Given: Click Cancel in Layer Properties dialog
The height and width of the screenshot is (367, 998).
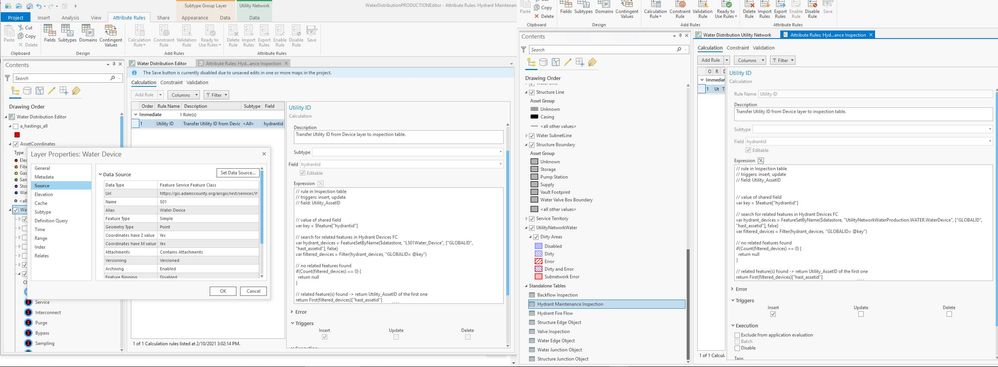Looking at the screenshot, I should tap(253, 291).
